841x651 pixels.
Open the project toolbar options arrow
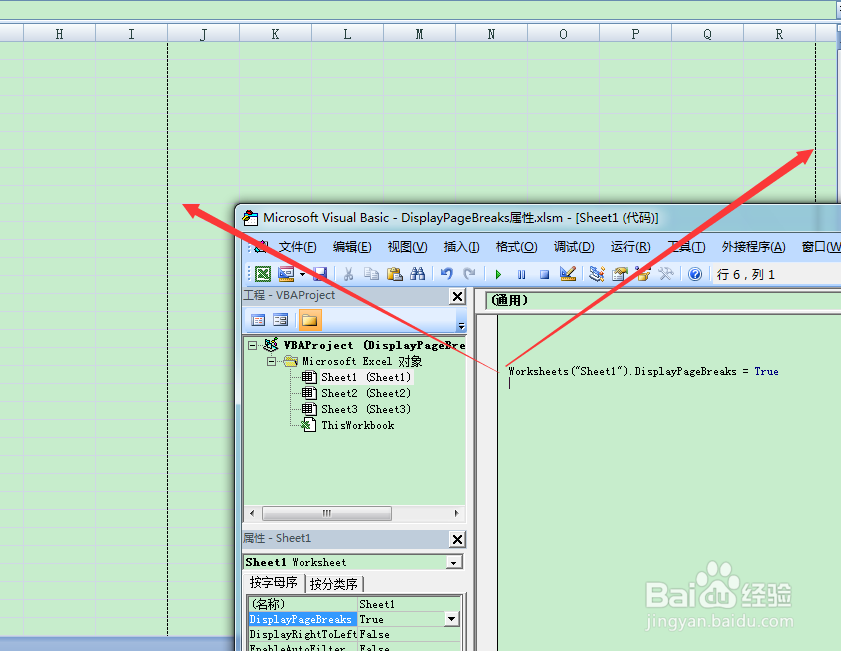[x=461, y=326]
